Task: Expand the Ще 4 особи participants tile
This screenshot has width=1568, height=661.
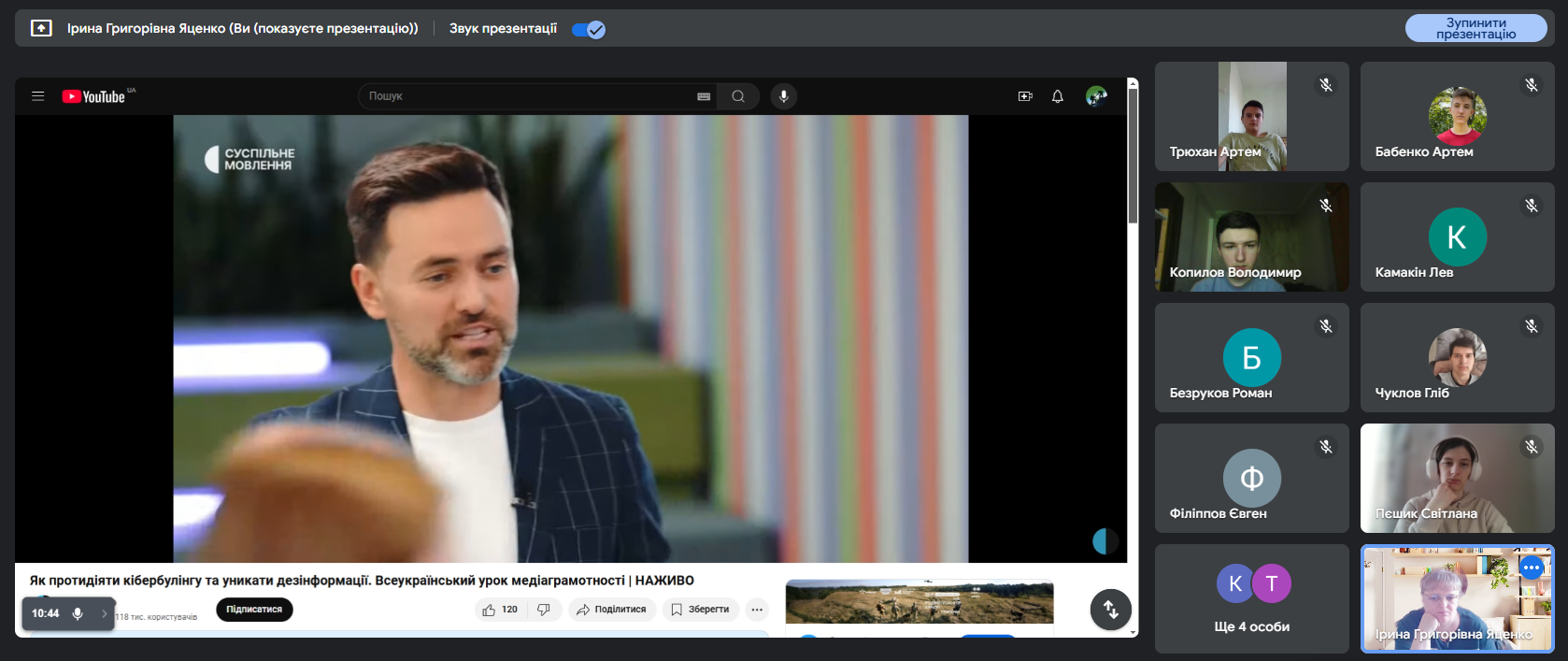Action: [1251, 598]
